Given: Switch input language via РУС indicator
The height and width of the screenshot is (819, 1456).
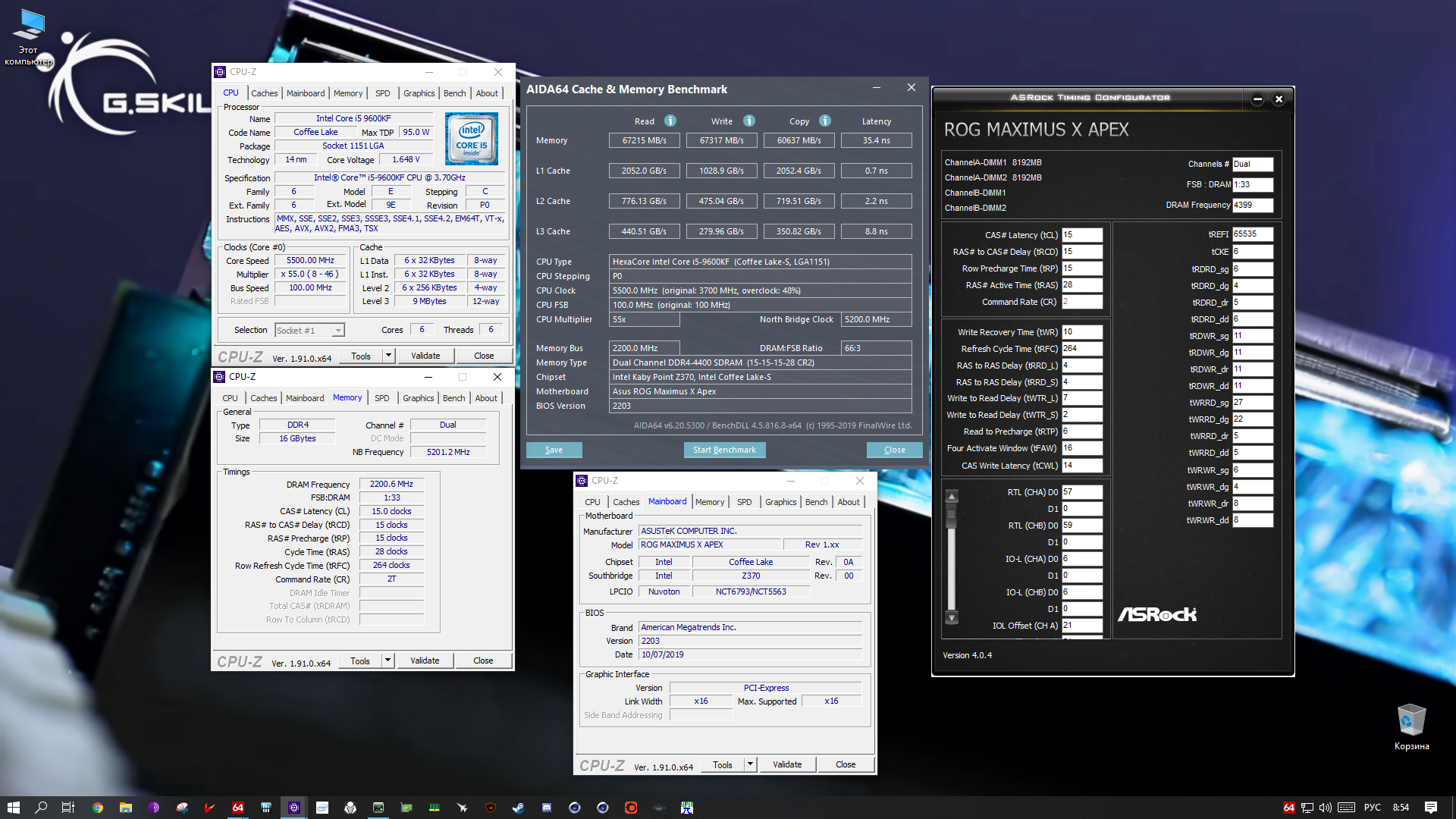Looking at the screenshot, I should (1373, 808).
